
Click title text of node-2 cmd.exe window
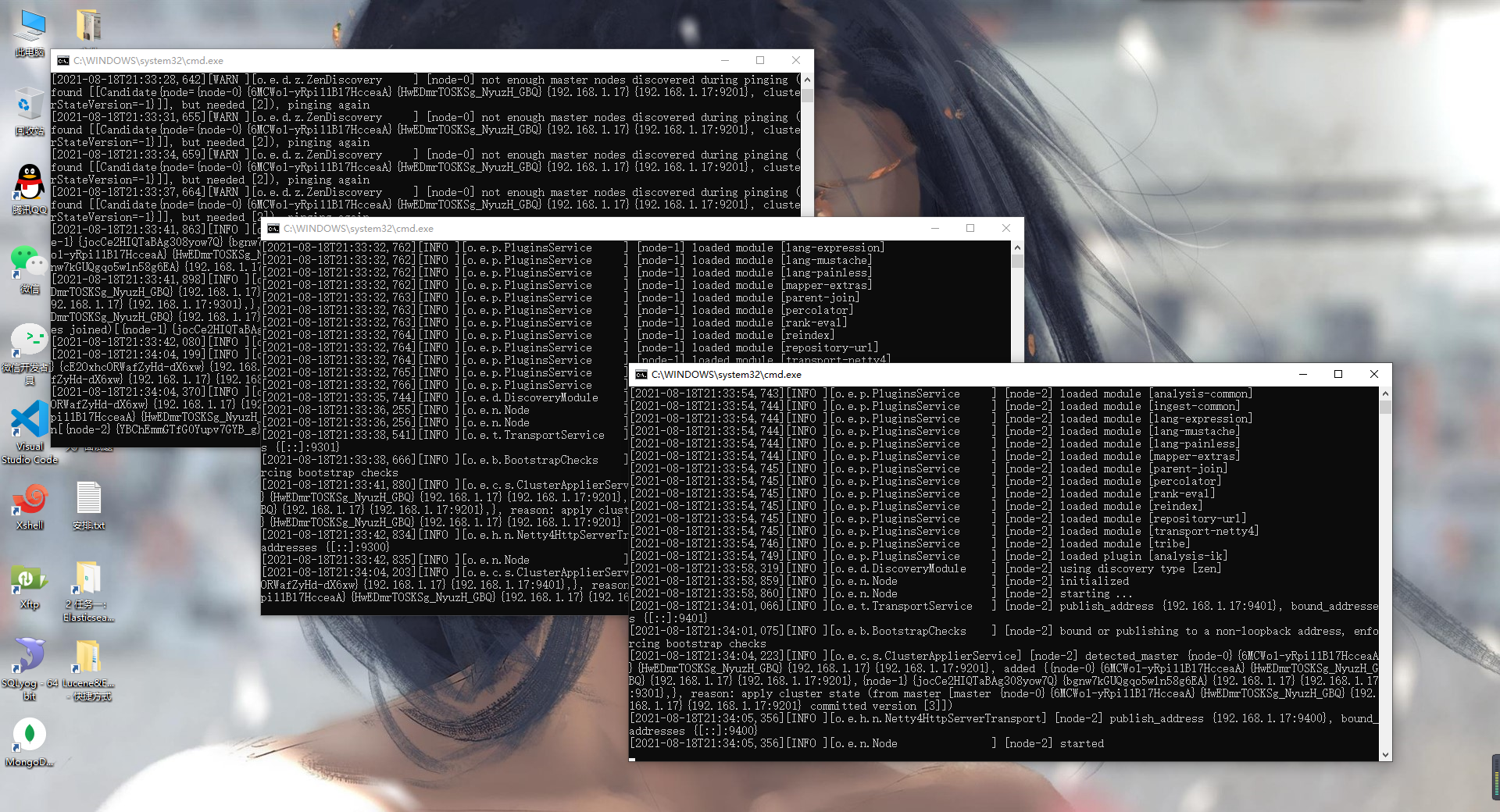(727, 375)
